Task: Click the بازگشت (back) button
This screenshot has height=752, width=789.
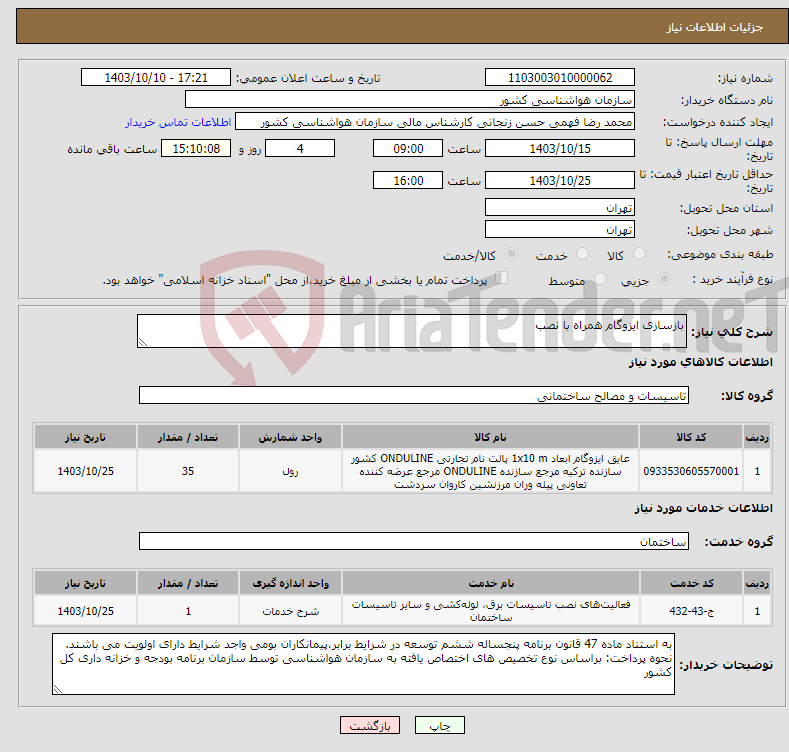Action: click(370, 725)
